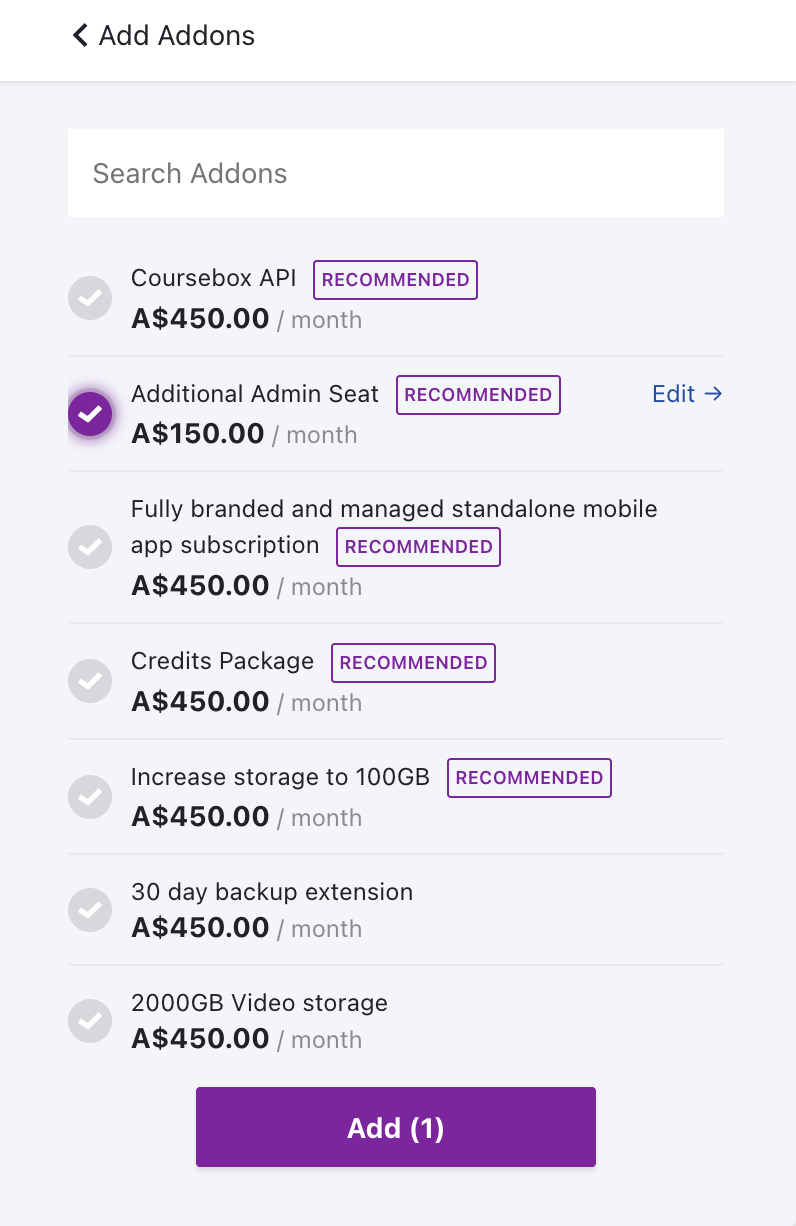Open Edit link for Additional Admin Seat

(687, 394)
